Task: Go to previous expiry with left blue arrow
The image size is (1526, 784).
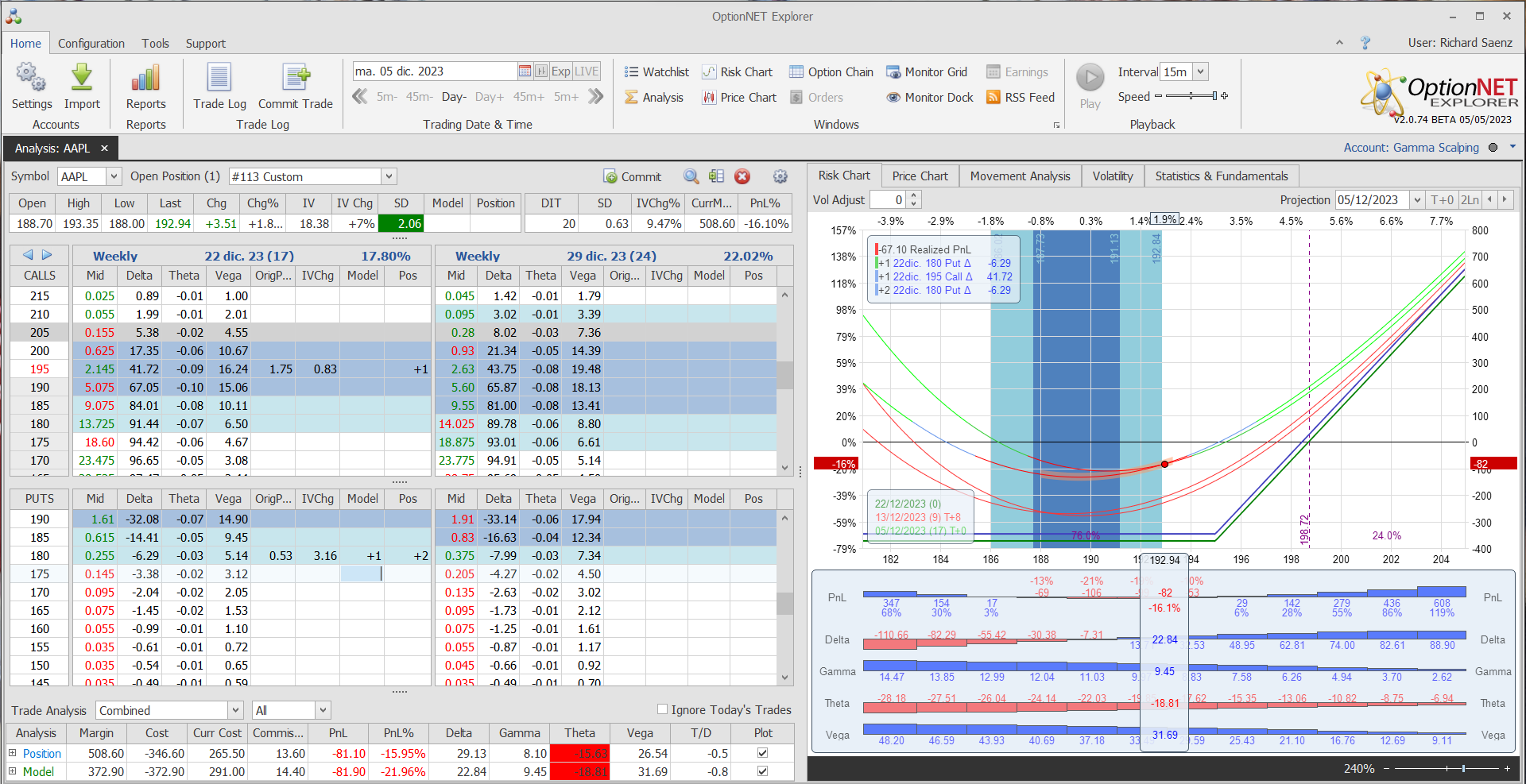Action: coord(29,255)
